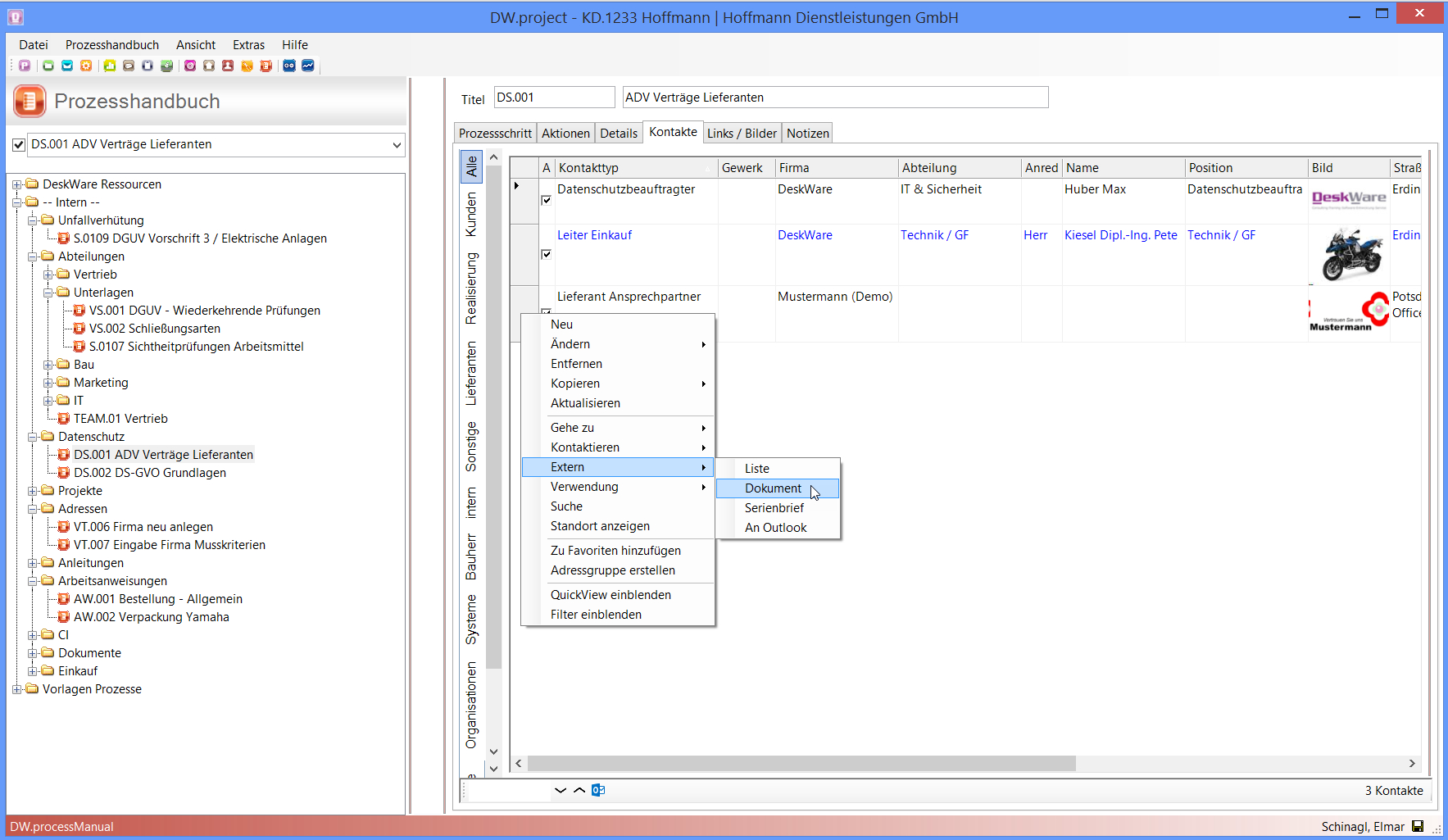
Task: Sort contacts by the Firma column header
Action: pos(836,168)
